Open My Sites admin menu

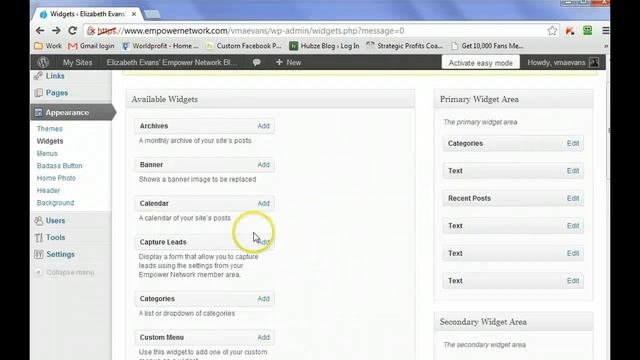[77, 62]
